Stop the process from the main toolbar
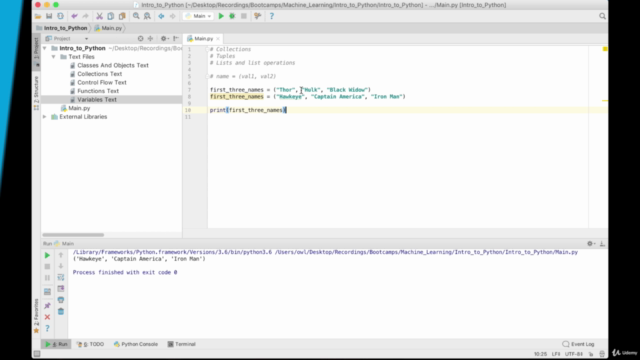The height and width of the screenshot is (360, 640). point(244,16)
